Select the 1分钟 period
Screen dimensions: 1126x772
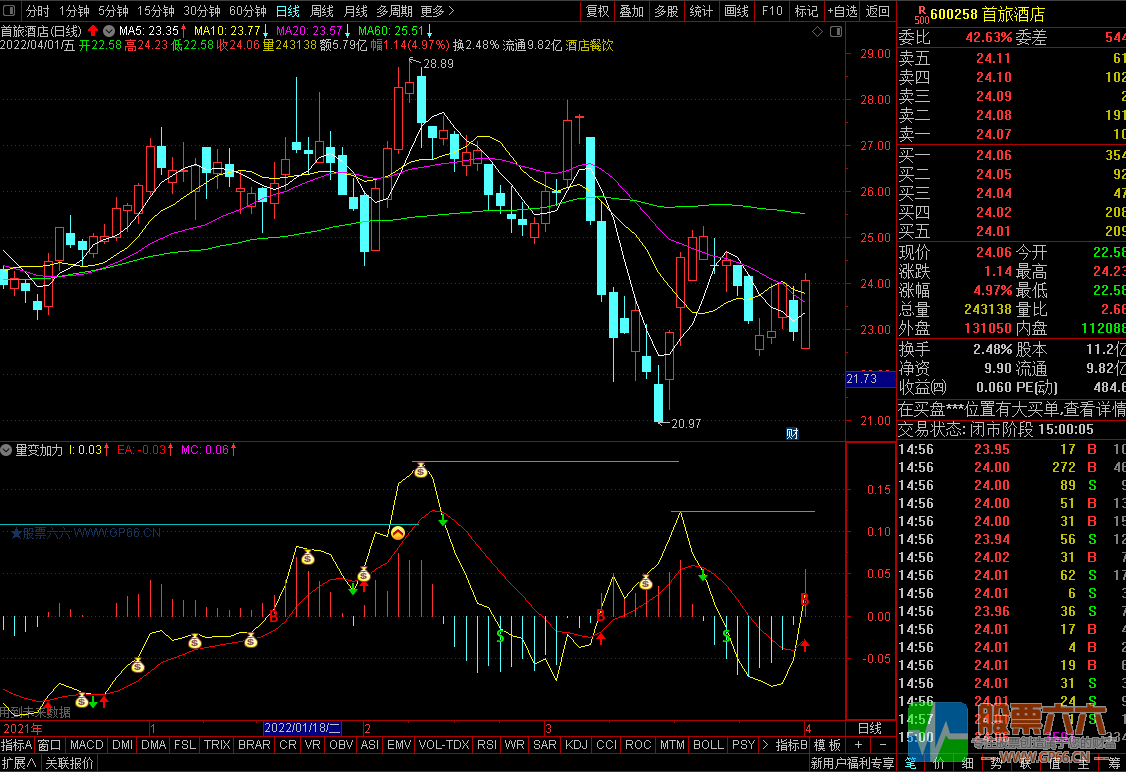(x=74, y=11)
